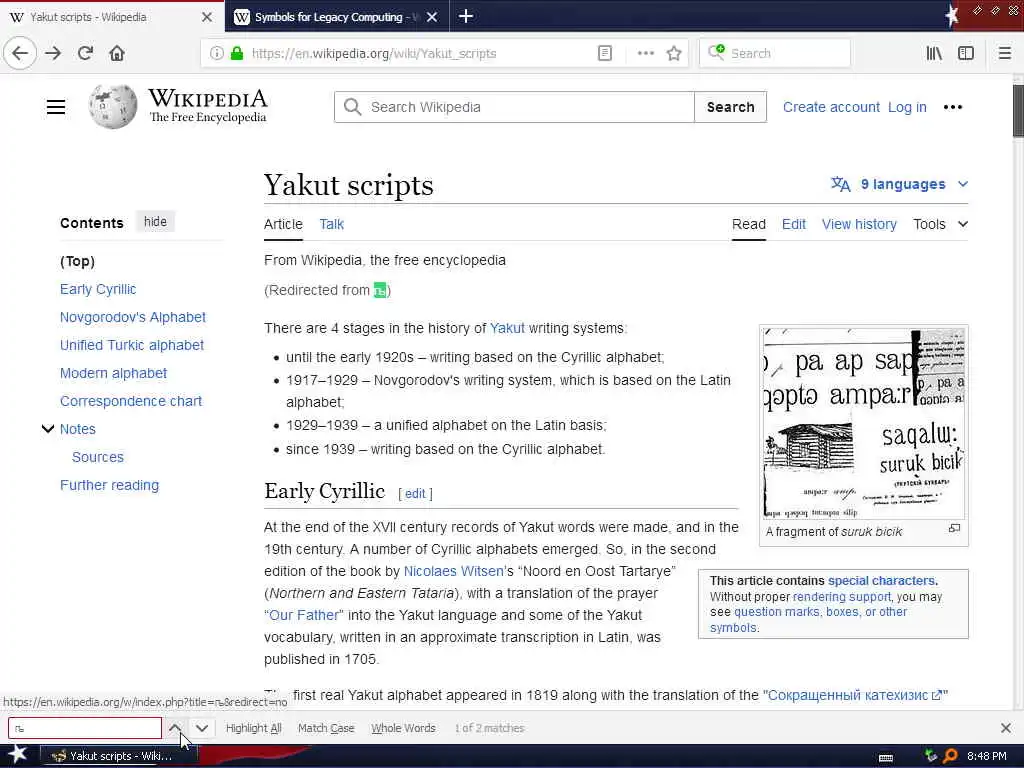
Task: Click the network tray icon
Action: pos(931,756)
